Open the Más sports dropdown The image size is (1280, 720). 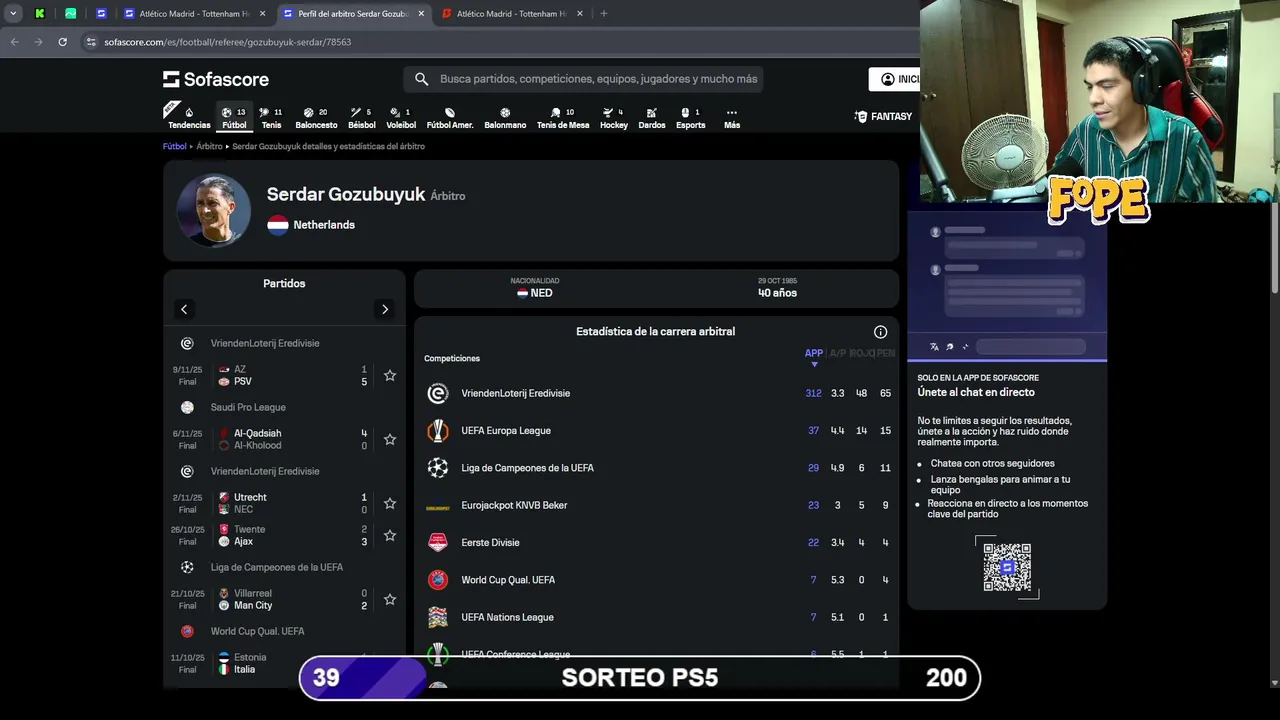(732, 118)
